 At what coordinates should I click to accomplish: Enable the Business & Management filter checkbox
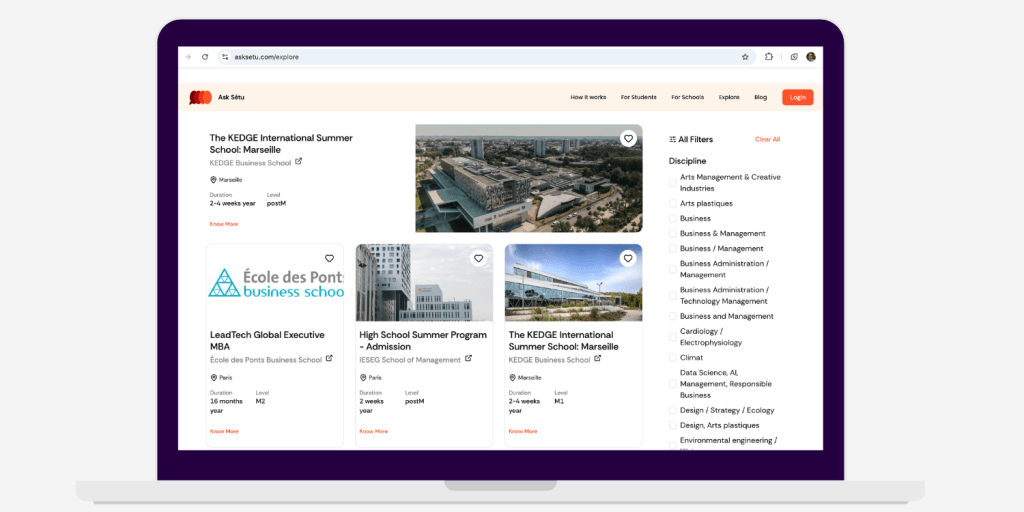point(673,234)
